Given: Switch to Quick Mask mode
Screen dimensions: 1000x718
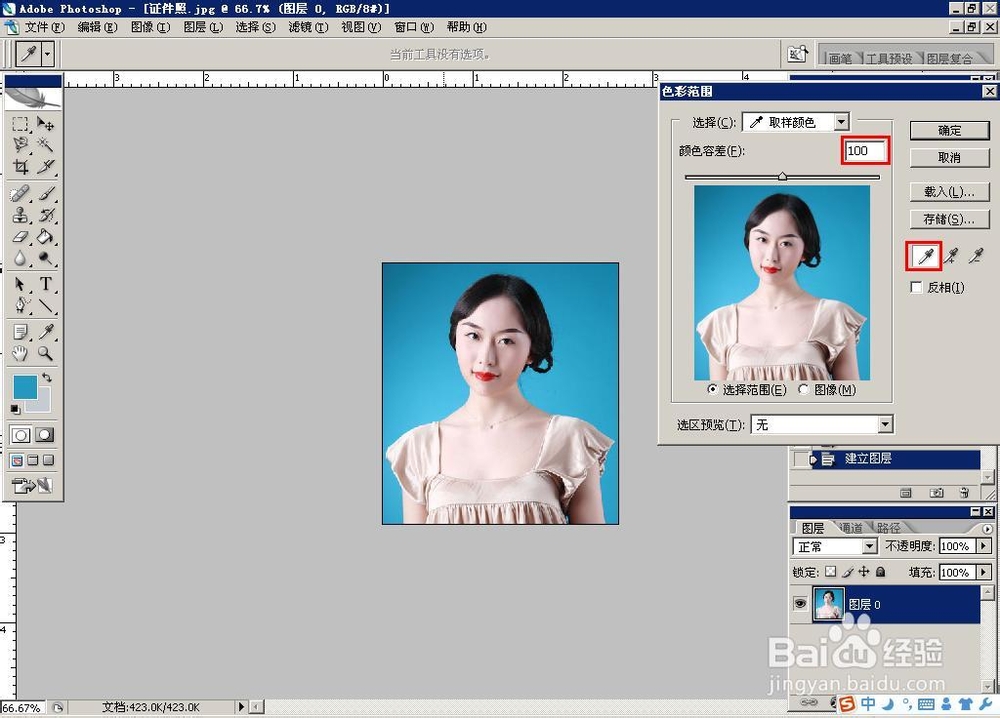Looking at the screenshot, I should point(45,435).
